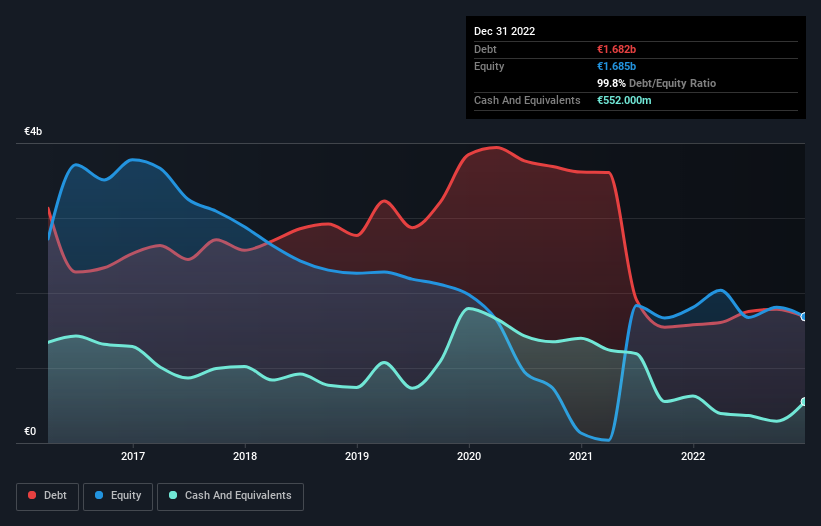Viewport: 821px width, 526px height.
Task: Click the 2022 x-axis label
Action: (693, 456)
